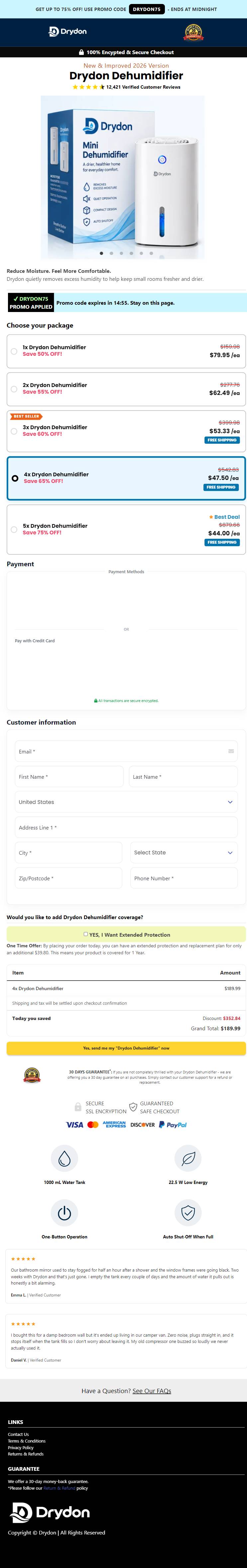Click the yellow send me Drydon Dehumidifier button
Image resolution: width=247 pixels, height=1568 pixels.
coord(126,1048)
